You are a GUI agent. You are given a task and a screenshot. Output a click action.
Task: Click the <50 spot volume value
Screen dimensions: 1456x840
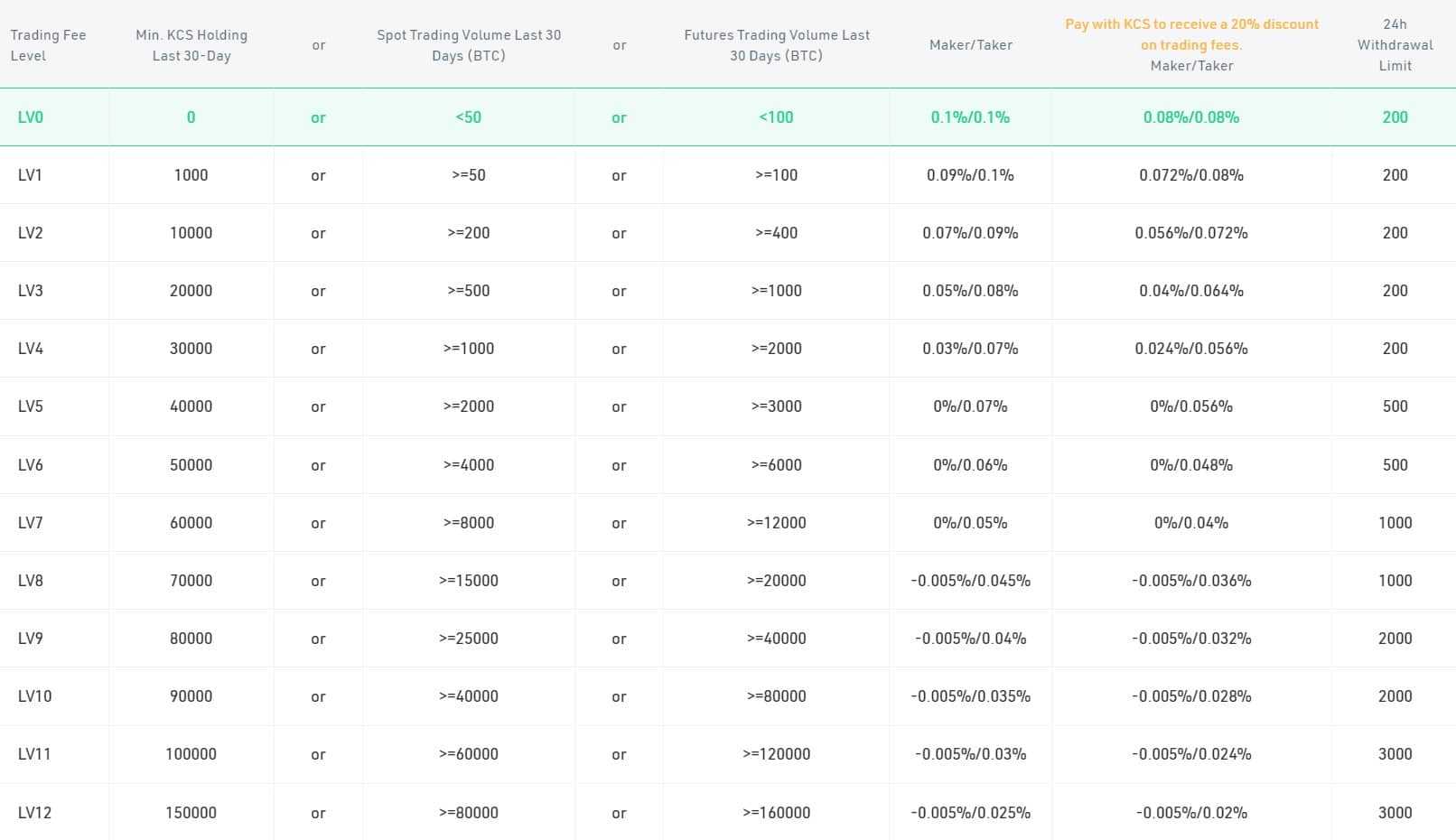(x=468, y=117)
